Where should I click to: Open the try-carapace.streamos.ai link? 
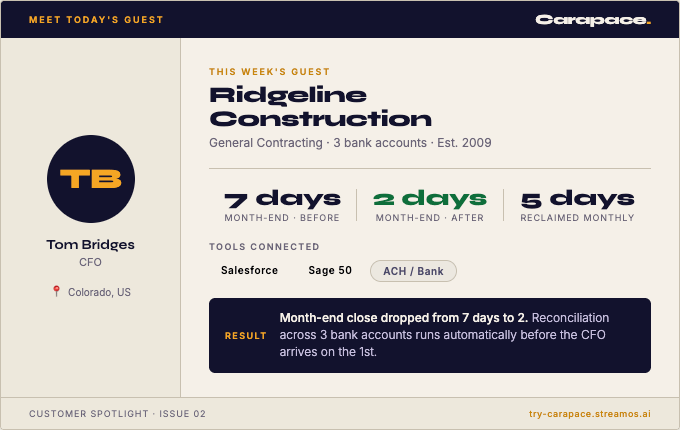(589, 414)
